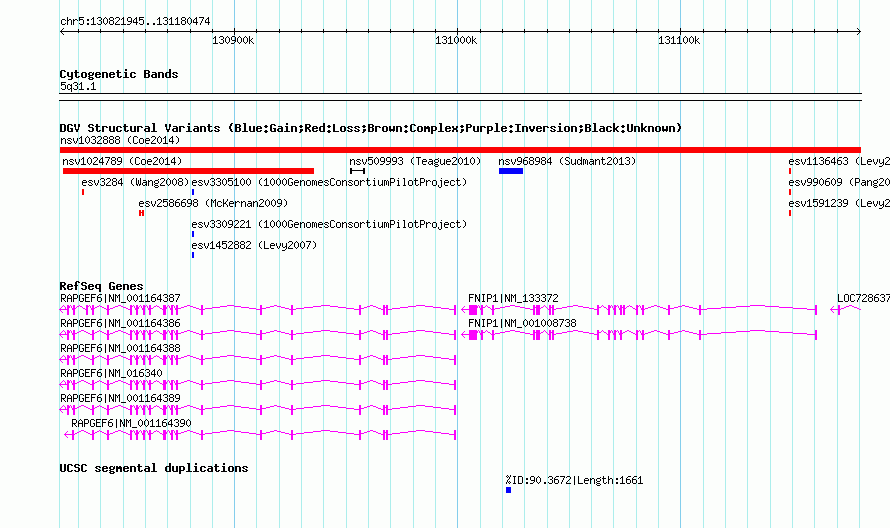Screen dimensions: 890x528
Task: Click the FNIP1 NM_133372 gene model
Action: [x=639, y=309]
